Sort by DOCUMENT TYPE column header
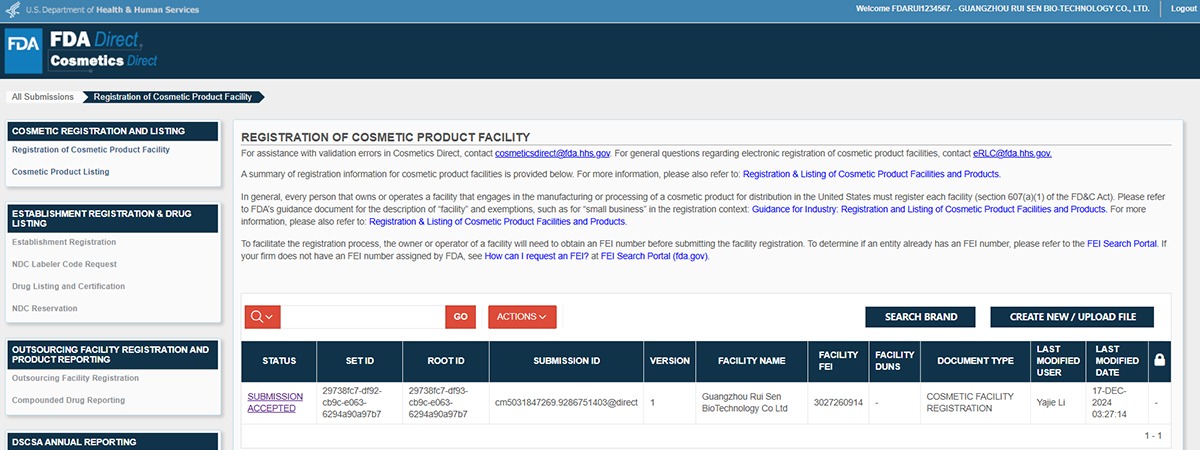The image size is (1200, 450). coord(975,361)
